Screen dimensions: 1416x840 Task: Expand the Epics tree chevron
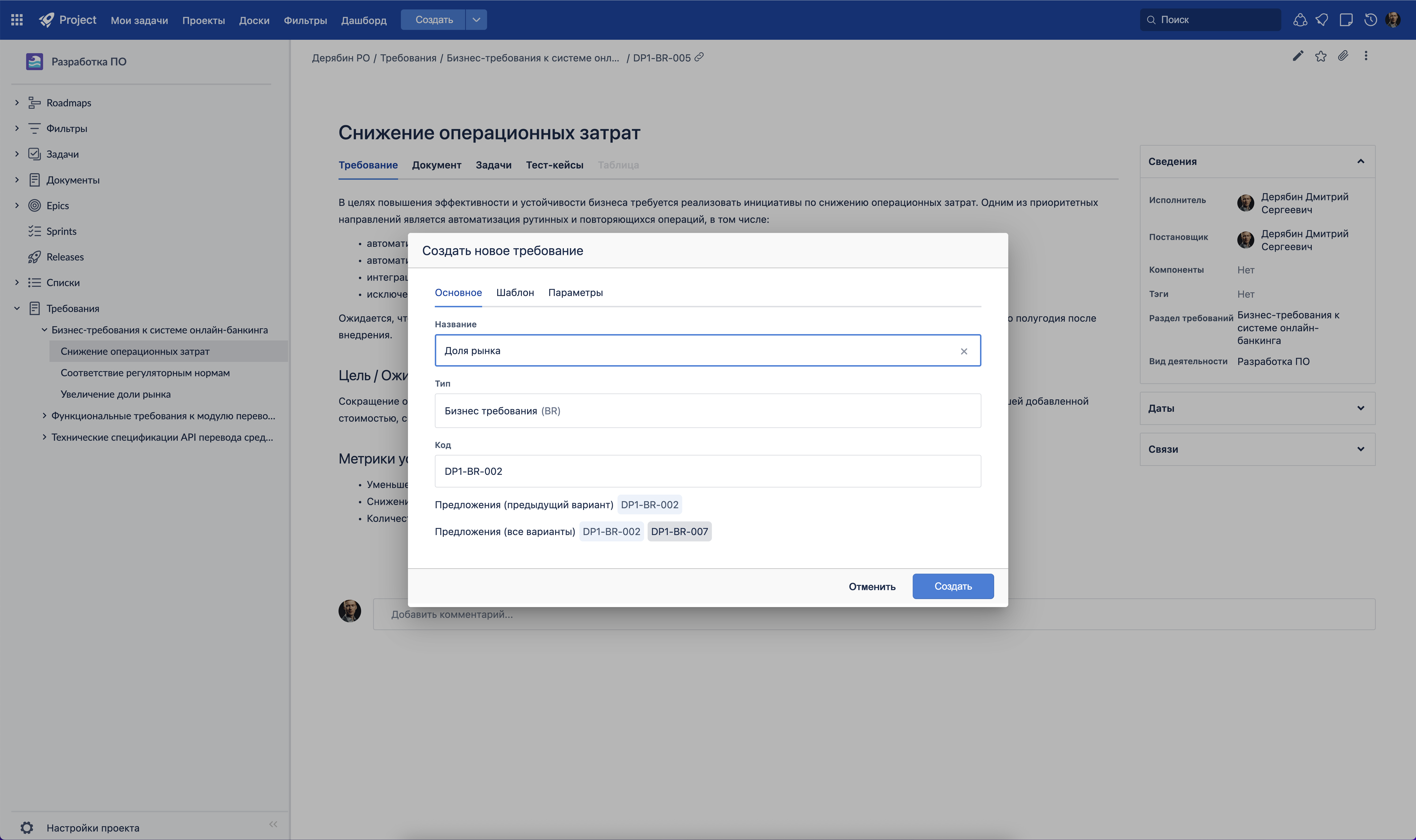[17, 205]
